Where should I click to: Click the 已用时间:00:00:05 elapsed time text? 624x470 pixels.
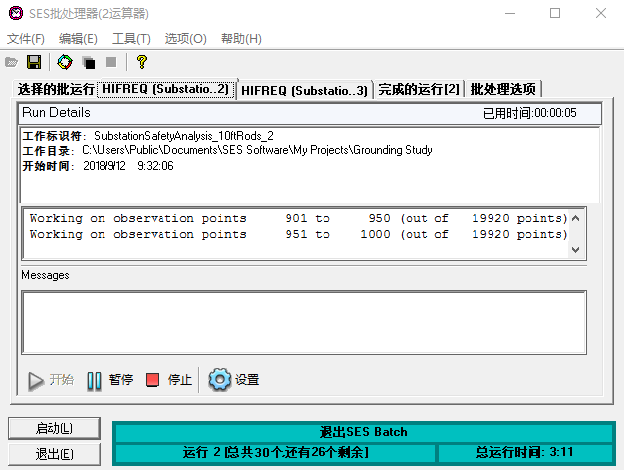529,113
